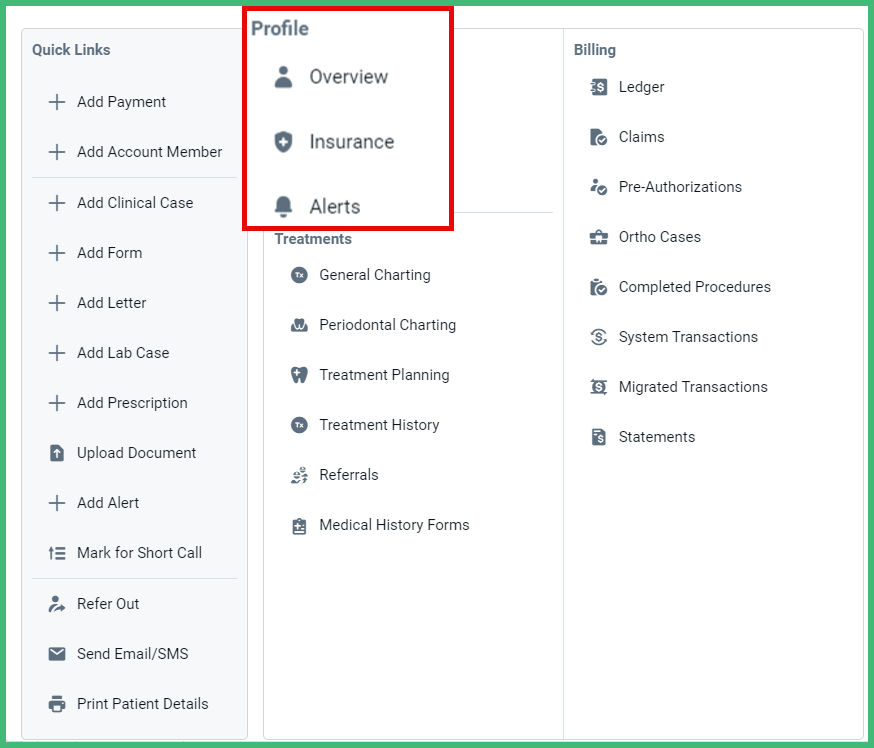This screenshot has height=748, width=874.
Task: Open the Claims icon
Action: [596, 137]
